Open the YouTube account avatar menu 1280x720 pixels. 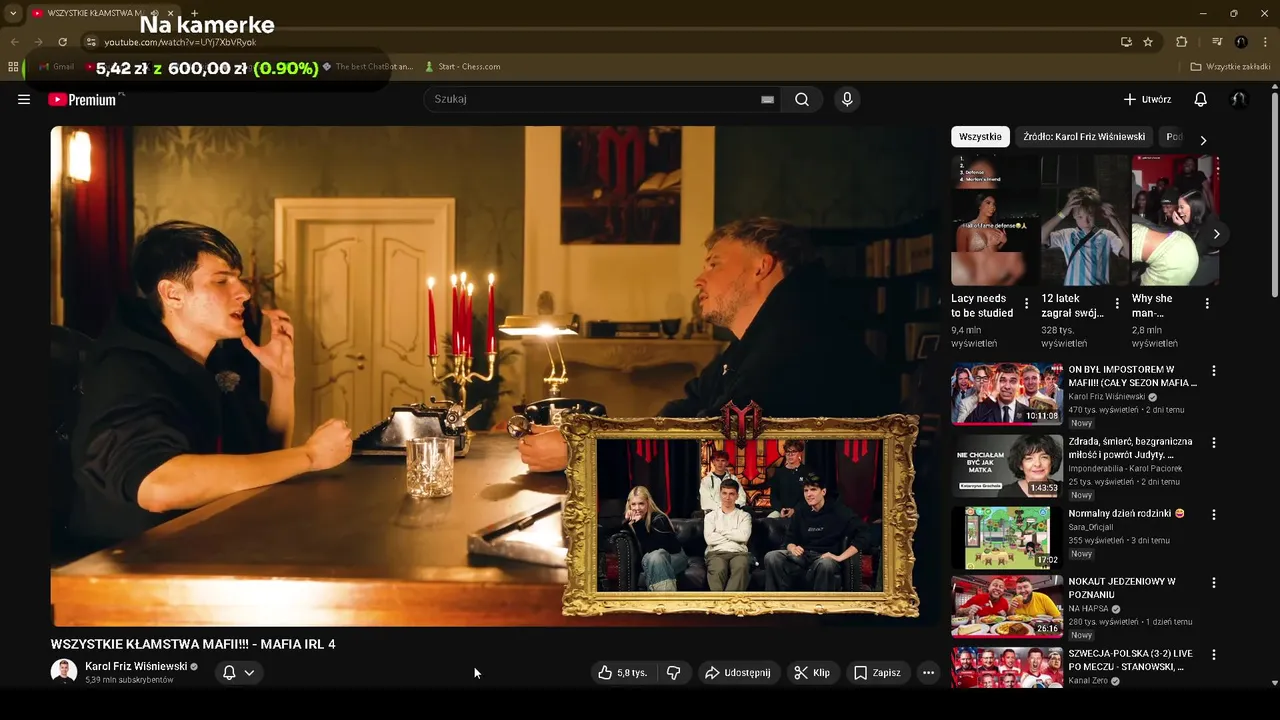coord(1239,99)
